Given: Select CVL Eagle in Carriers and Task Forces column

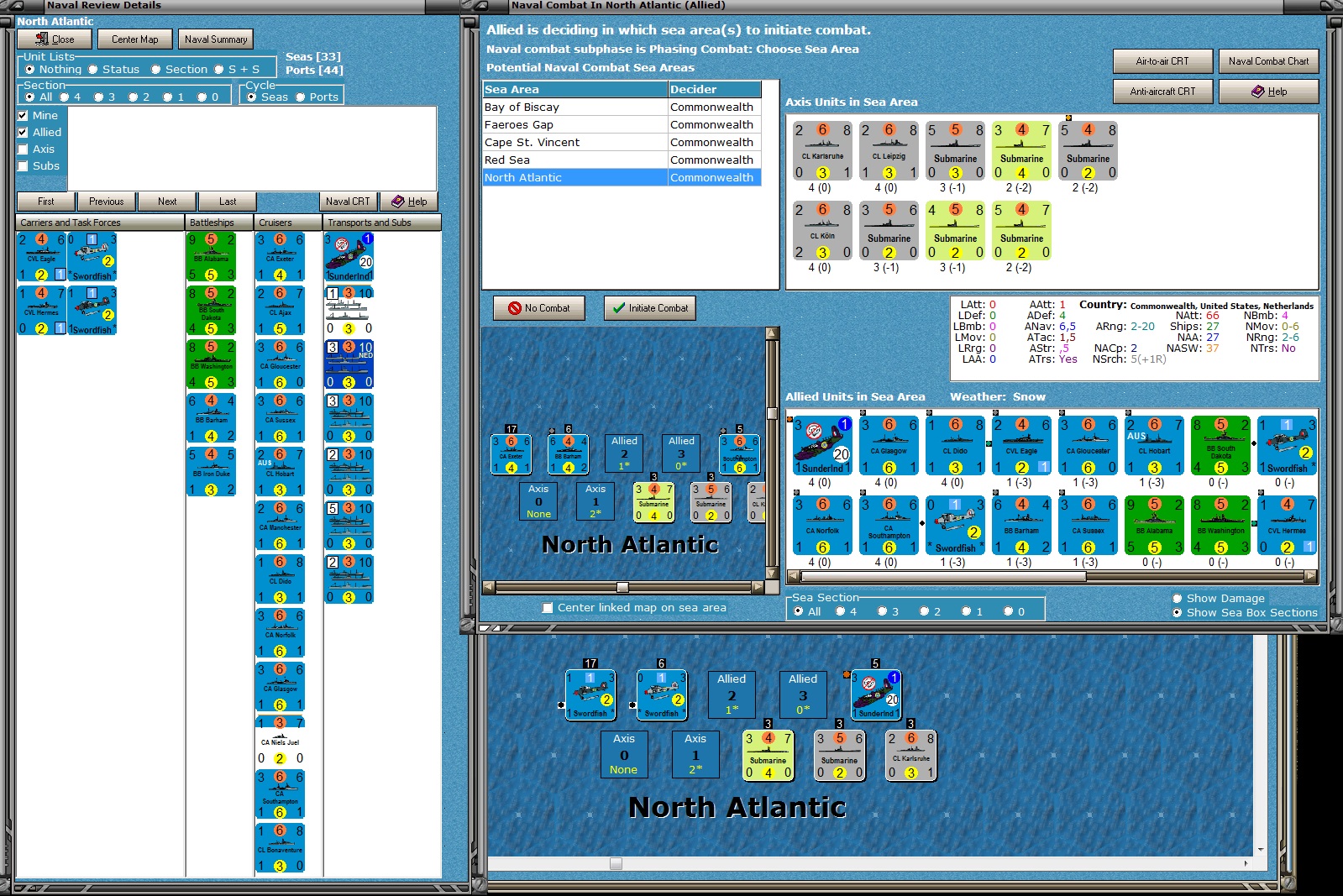Looking at the screenshot, I should 42,257.
